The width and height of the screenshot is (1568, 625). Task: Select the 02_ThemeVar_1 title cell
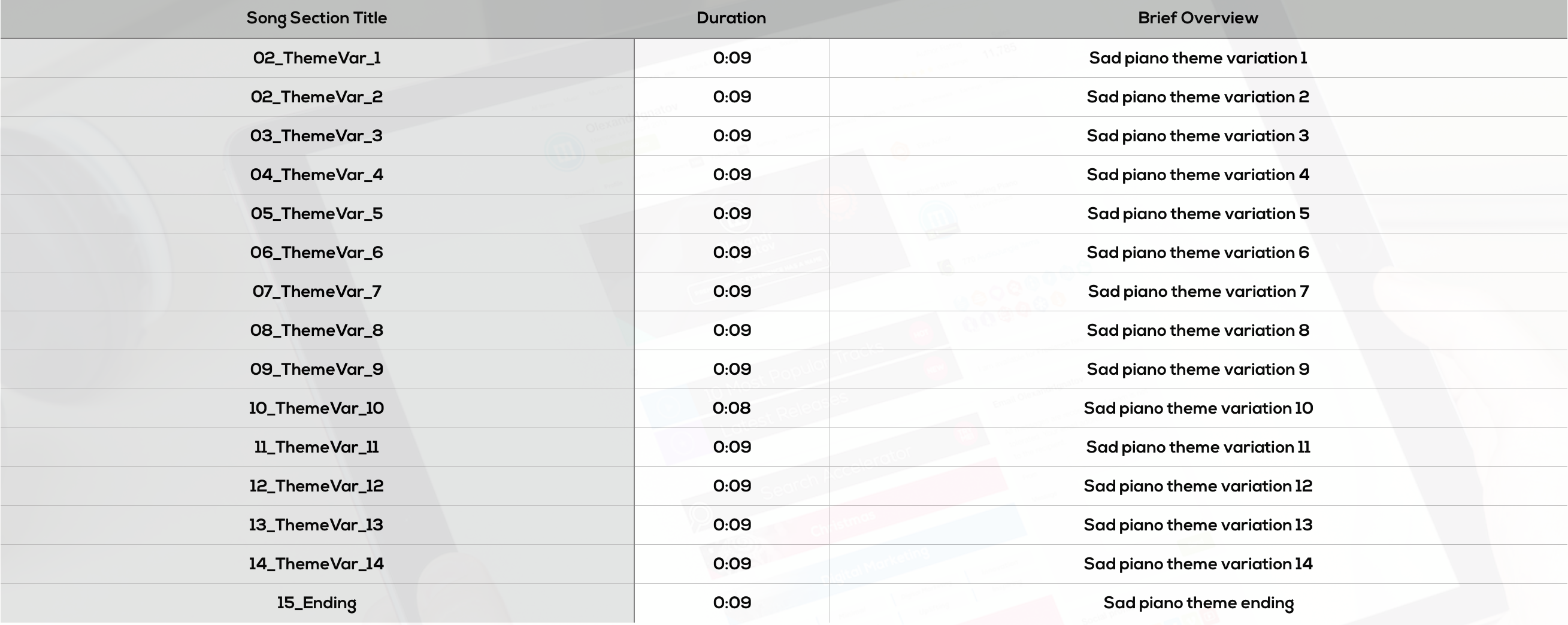click(x=316, y=58)
